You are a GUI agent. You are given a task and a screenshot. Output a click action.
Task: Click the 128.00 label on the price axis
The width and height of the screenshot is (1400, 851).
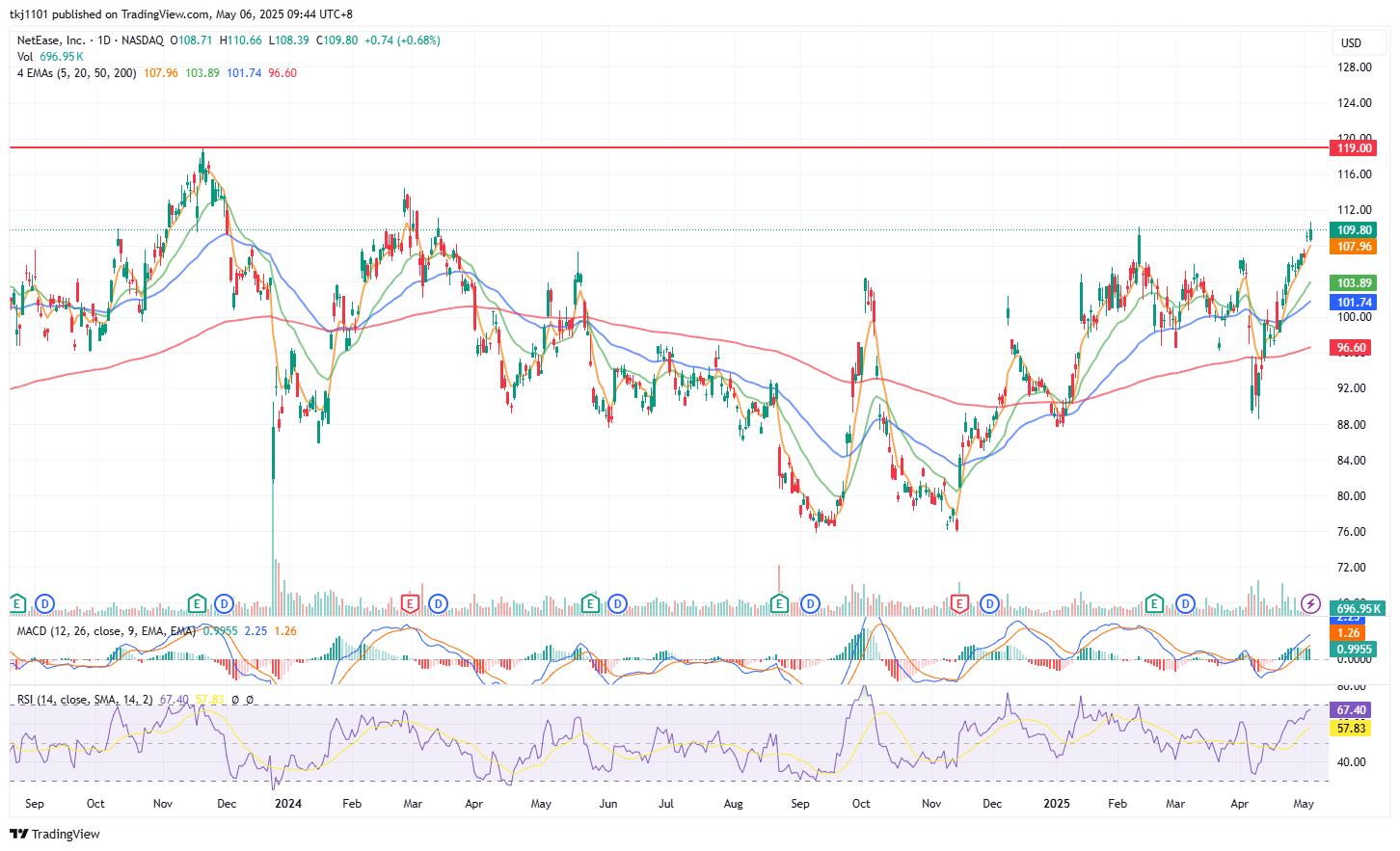(1355, 67)
